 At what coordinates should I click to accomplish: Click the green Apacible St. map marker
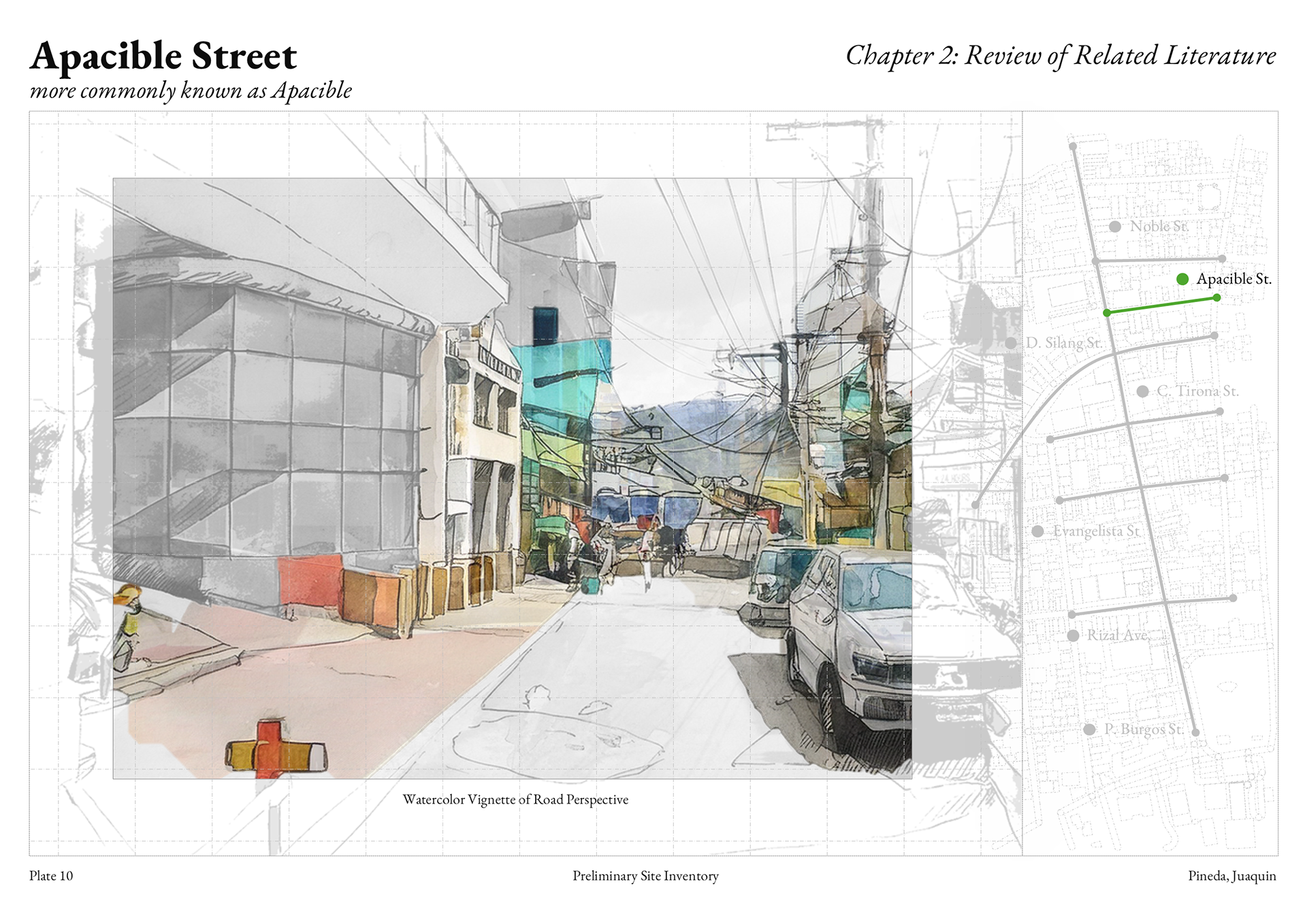click(1182, 279)
